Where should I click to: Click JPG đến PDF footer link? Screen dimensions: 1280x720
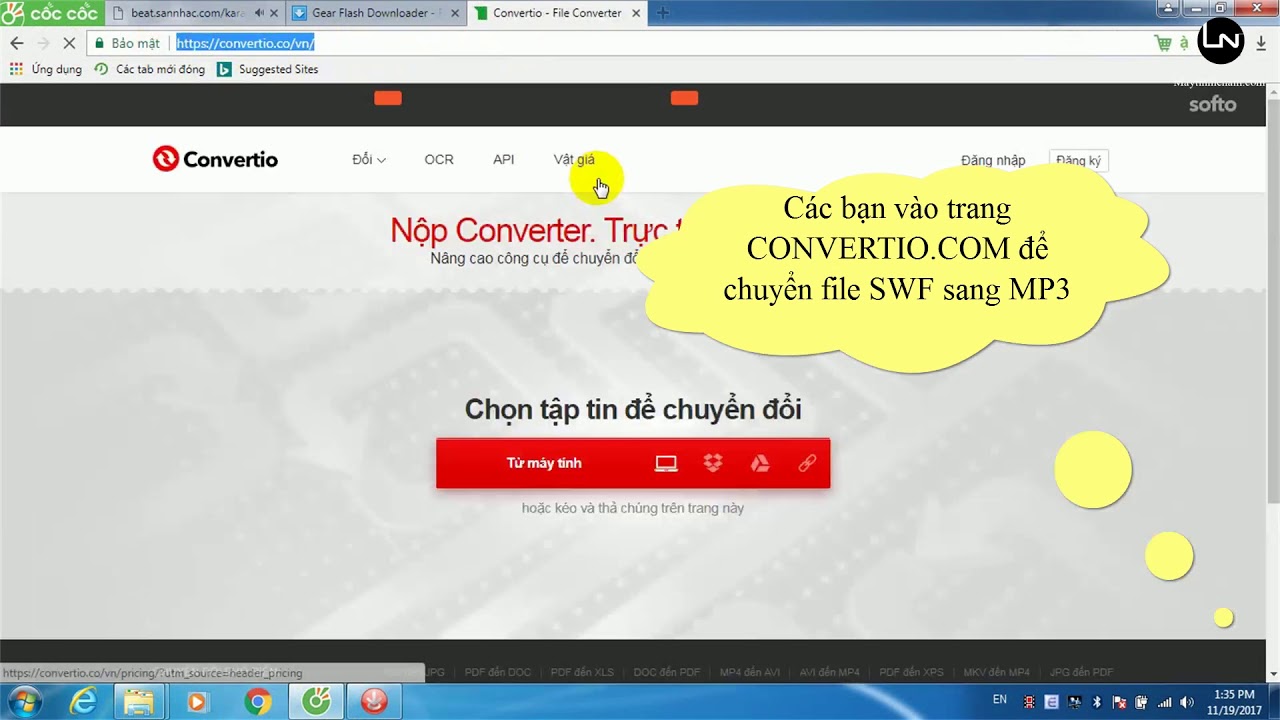point(1081,672)
